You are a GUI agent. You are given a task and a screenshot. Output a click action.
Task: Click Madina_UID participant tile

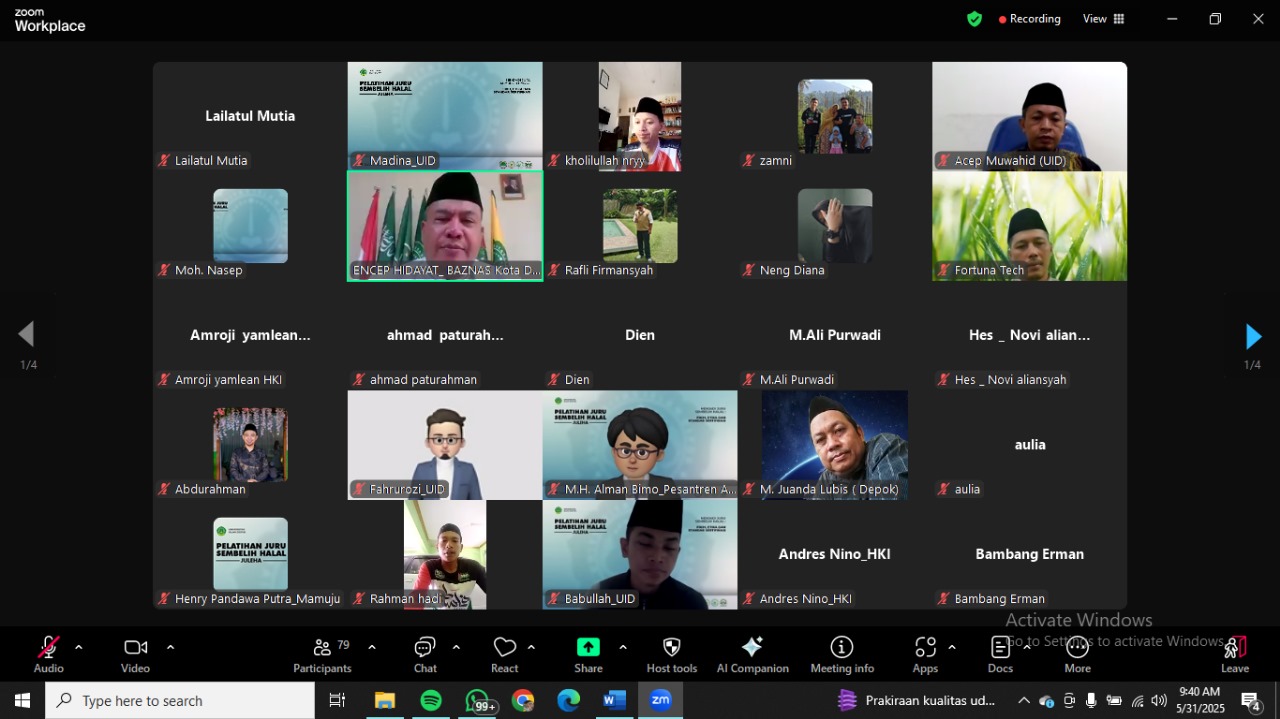click(x=445, y=116)
